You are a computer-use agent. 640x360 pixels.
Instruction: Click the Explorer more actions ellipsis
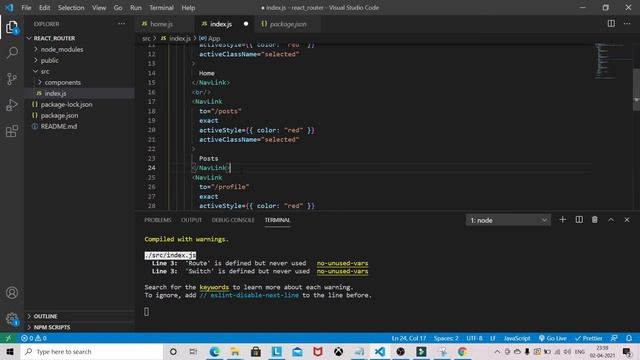[x=122, y=24]
